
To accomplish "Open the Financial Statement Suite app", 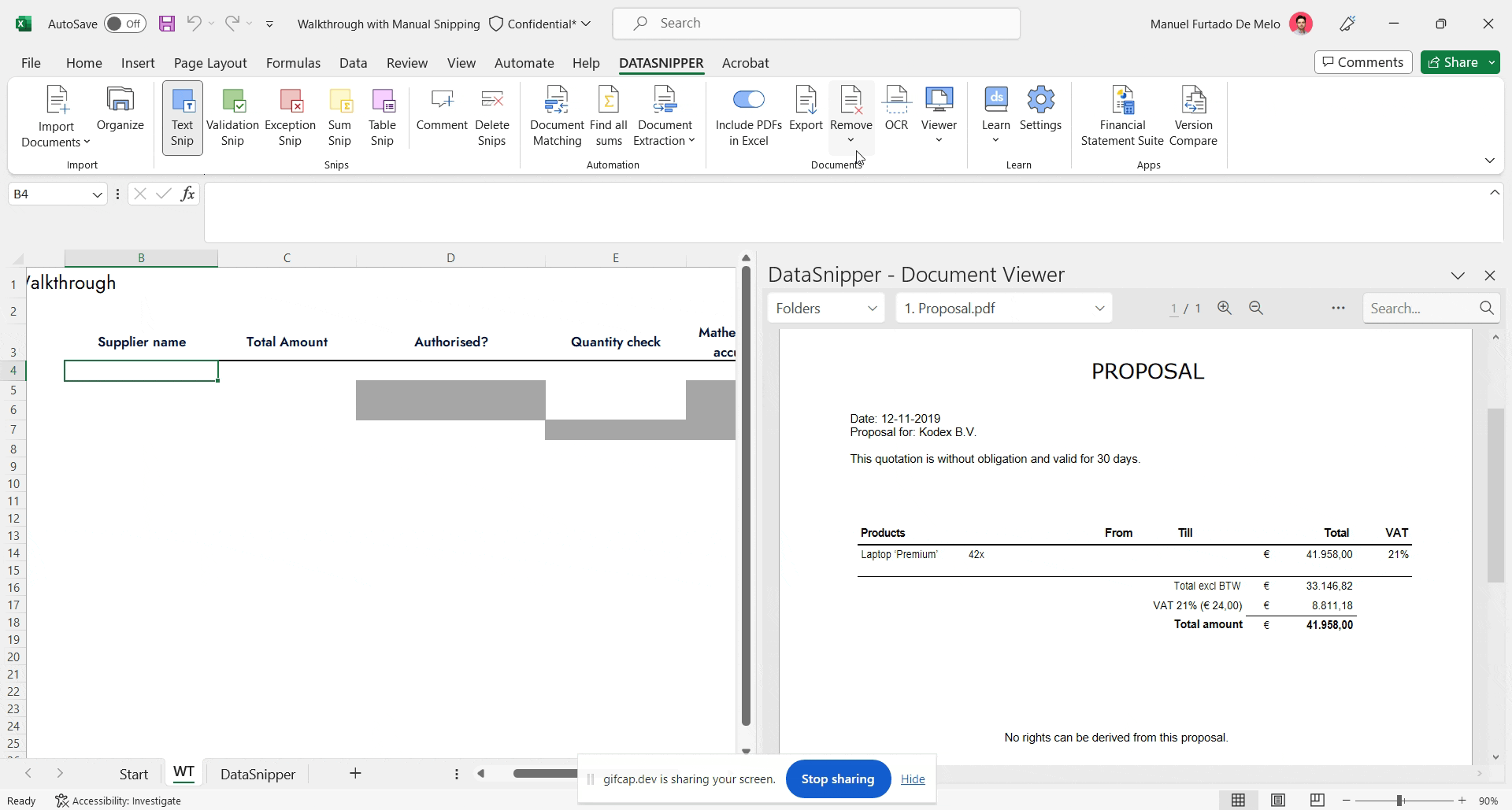I will point(1122,117).
